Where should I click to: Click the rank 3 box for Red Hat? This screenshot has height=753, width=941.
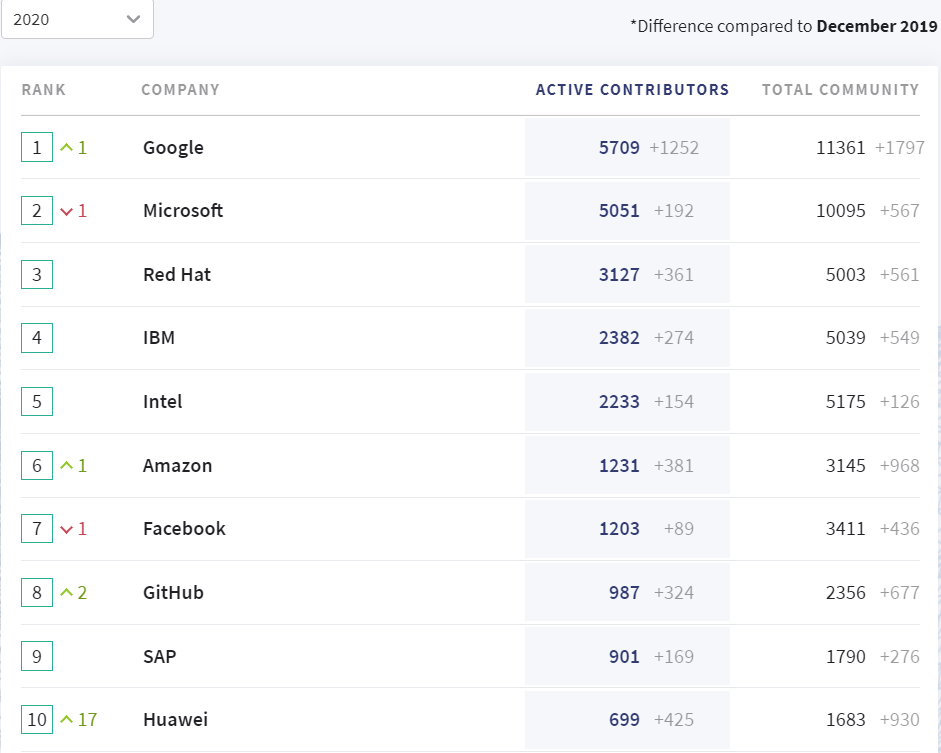click(37, 275)
